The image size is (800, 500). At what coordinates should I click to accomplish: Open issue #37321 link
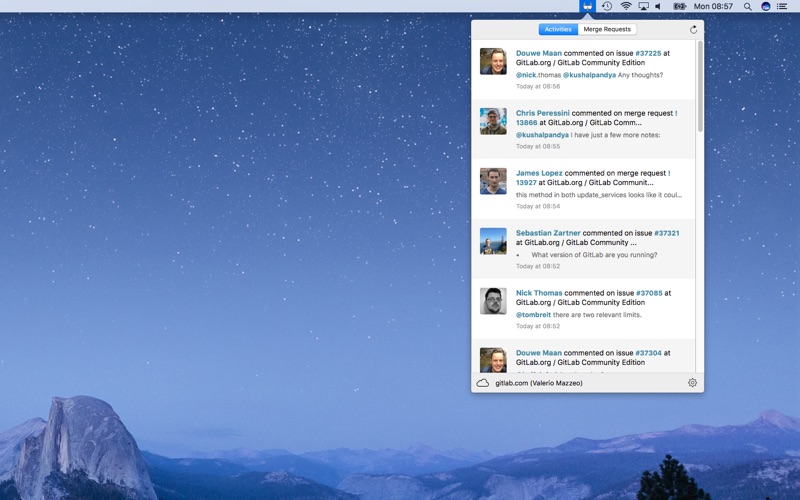(x=666, y=233)
